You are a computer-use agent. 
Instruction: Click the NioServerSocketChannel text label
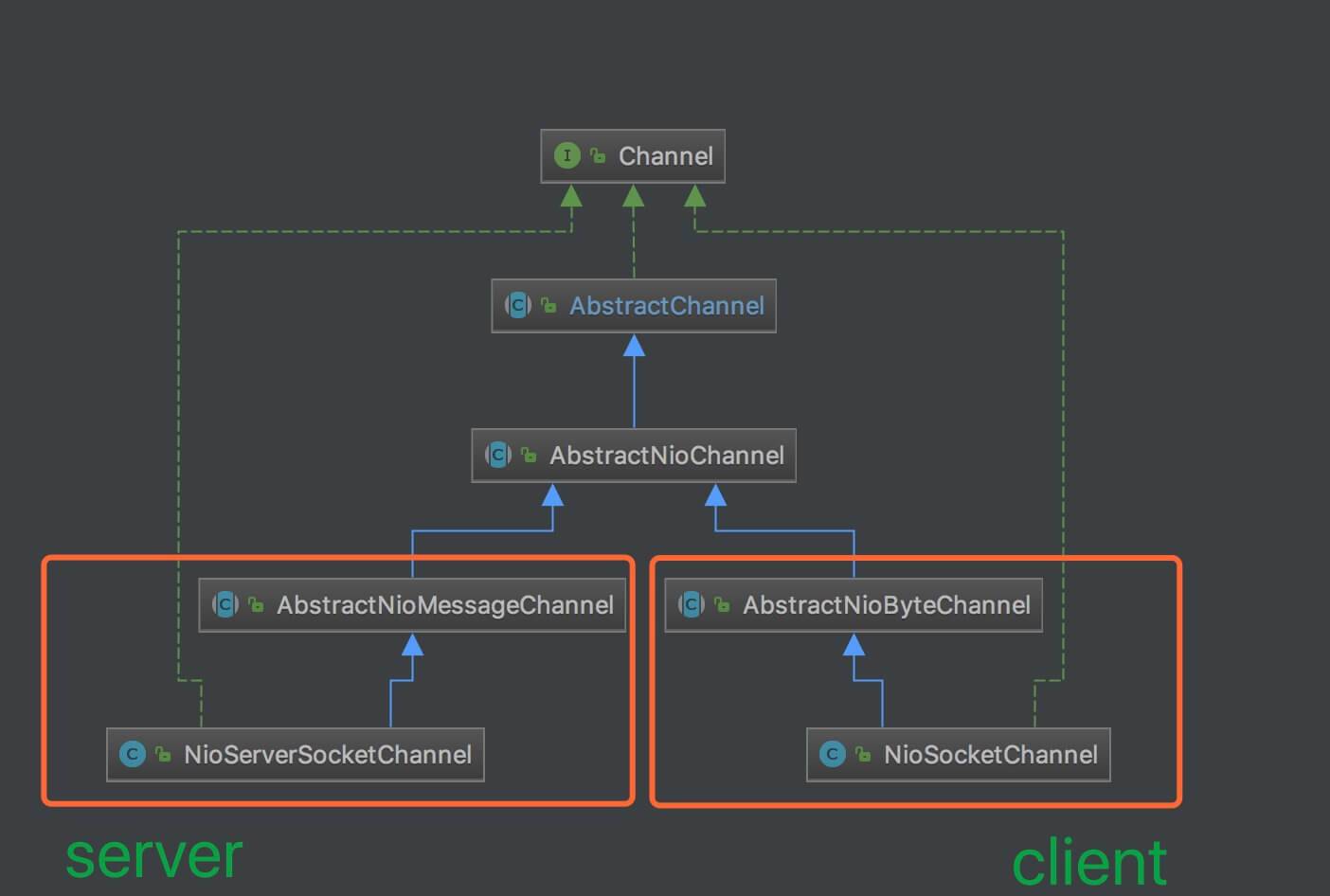click(328, 755)
